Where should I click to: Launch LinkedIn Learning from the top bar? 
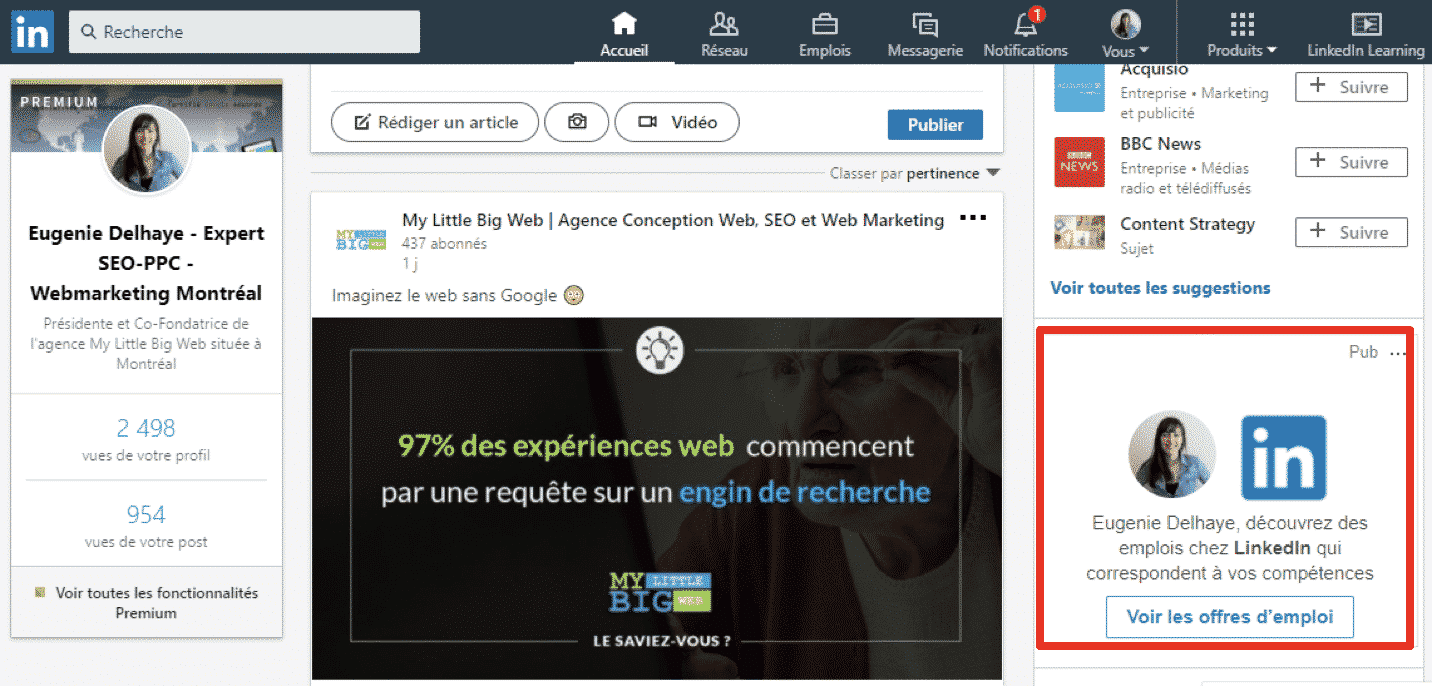pyautogui.click(x=1366, y=31)
